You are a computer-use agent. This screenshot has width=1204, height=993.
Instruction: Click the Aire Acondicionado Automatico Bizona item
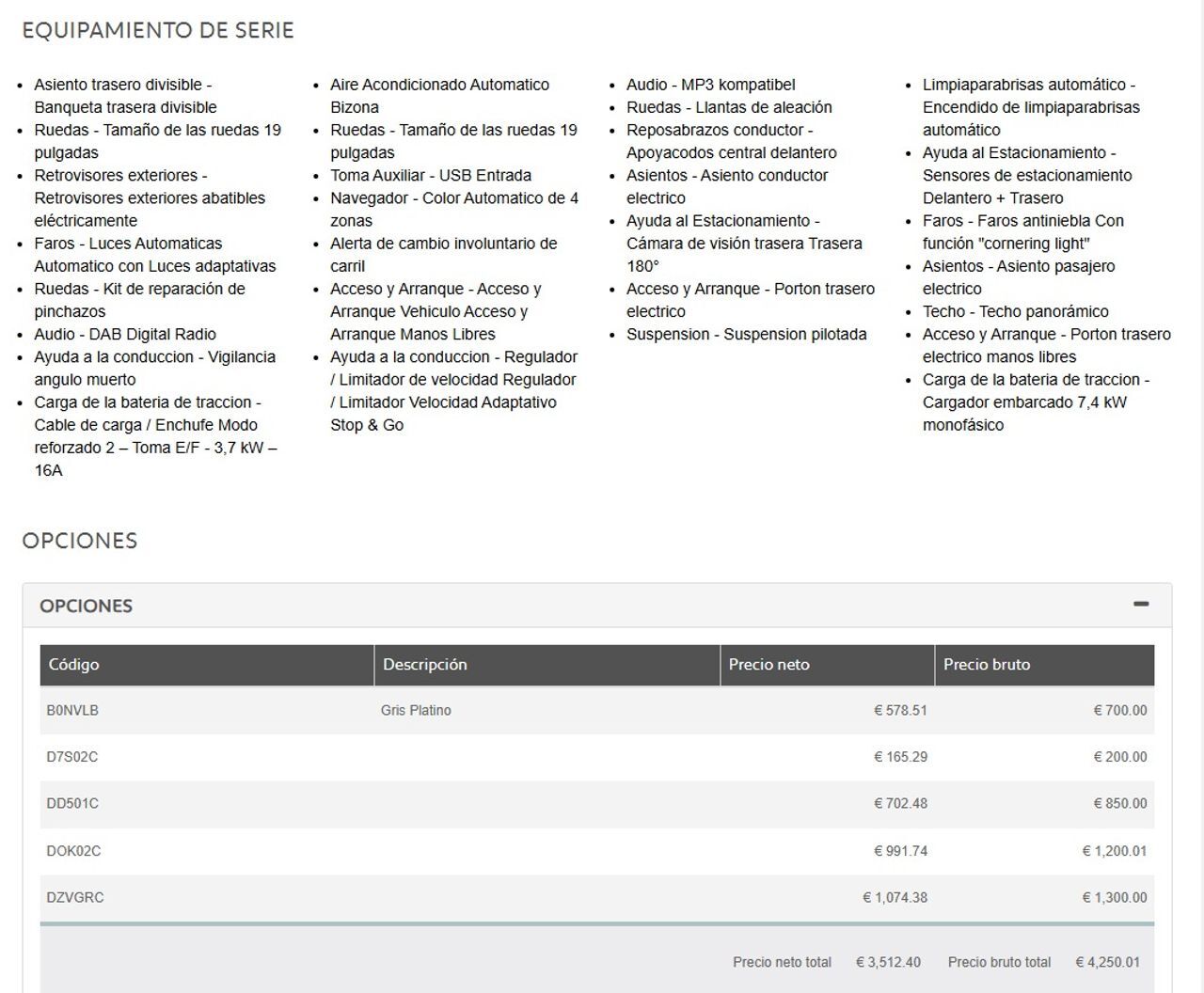pos(439,96)
